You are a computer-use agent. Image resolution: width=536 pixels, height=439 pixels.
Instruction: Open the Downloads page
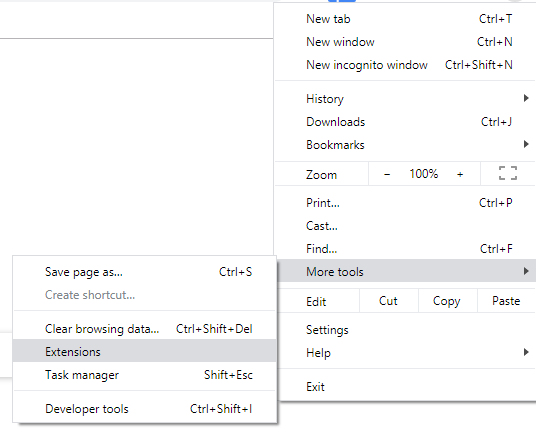(x=405, y=122)
